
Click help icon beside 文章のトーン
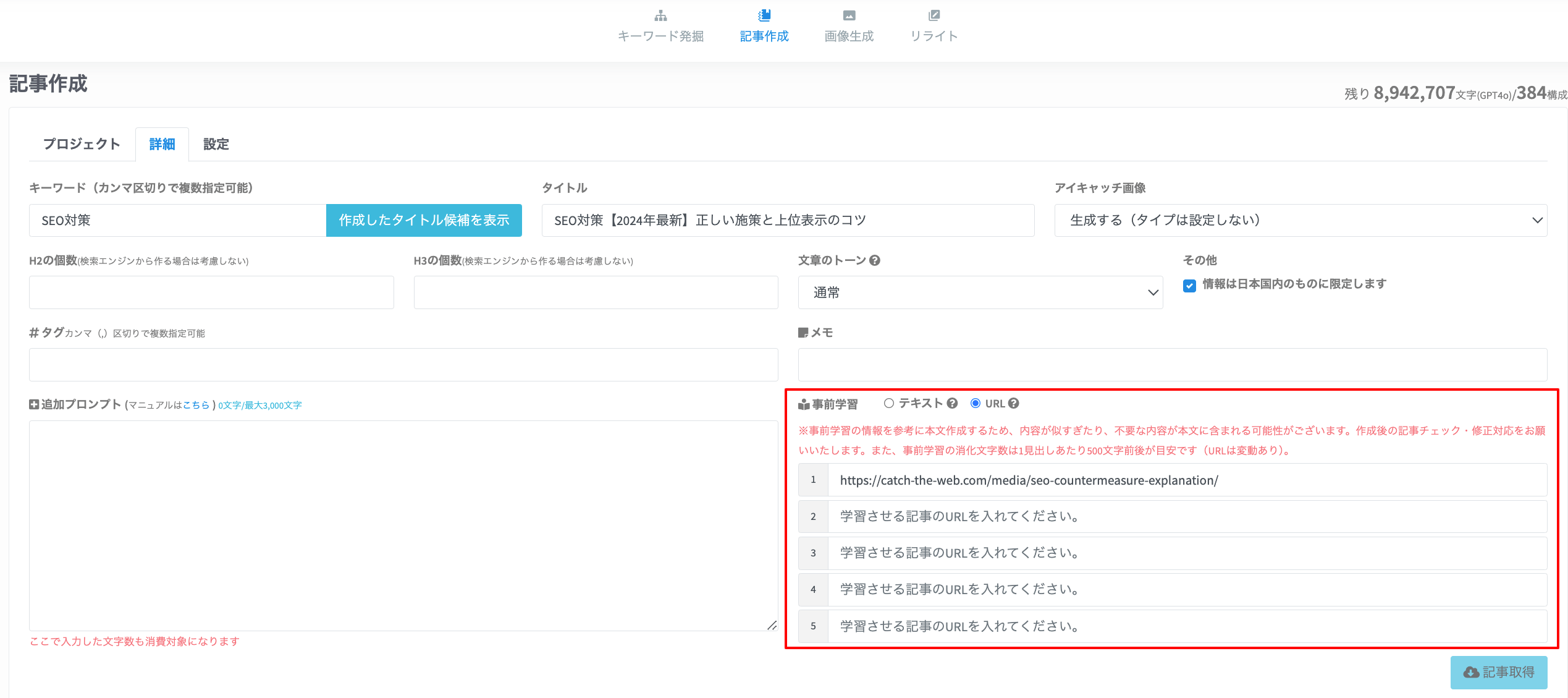click(x=875, y=261)
